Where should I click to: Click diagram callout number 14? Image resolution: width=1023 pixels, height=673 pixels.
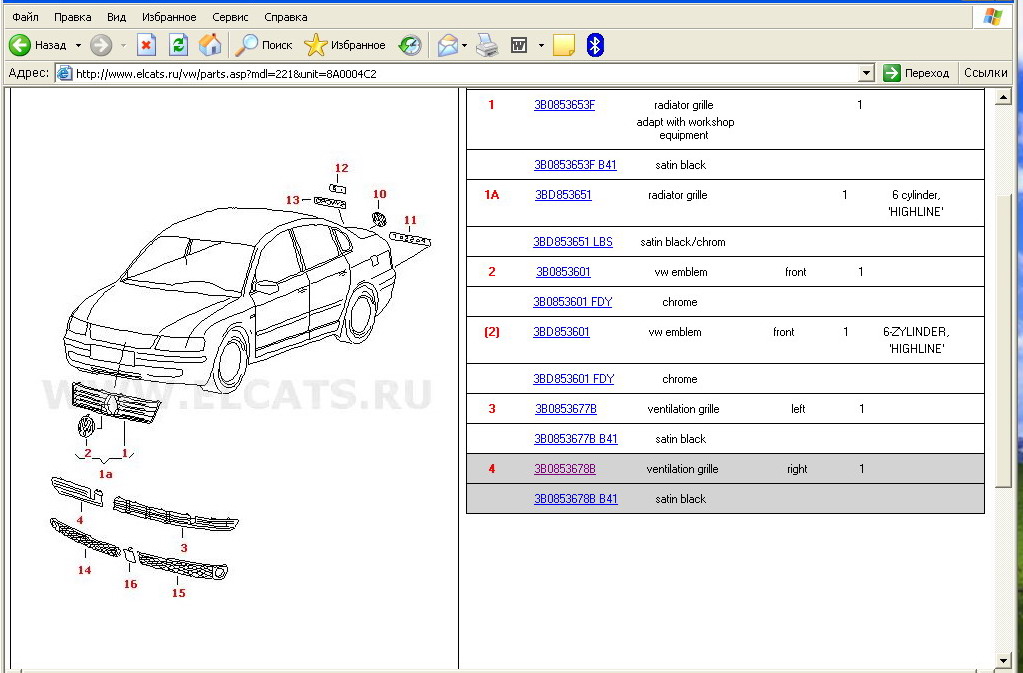coord(84,571)
